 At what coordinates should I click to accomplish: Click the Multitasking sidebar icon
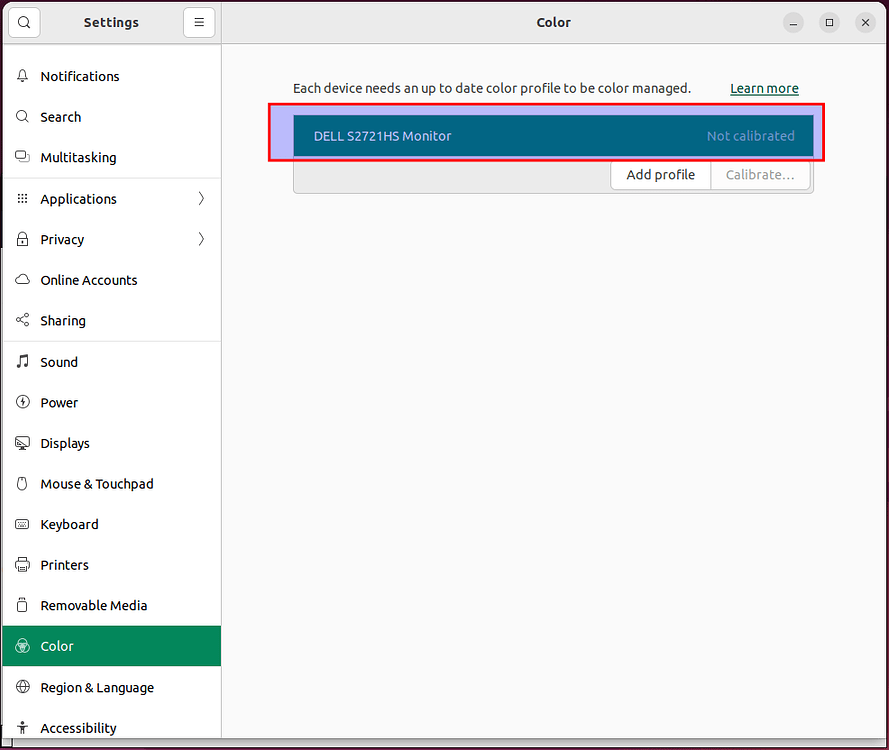click(23, 157)
